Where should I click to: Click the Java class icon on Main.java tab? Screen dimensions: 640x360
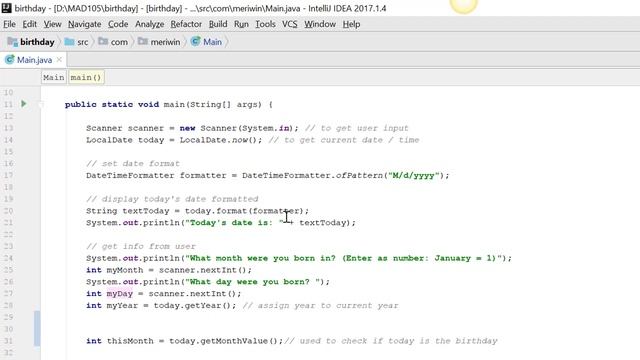pyautogui.click(x=9, y=60)
